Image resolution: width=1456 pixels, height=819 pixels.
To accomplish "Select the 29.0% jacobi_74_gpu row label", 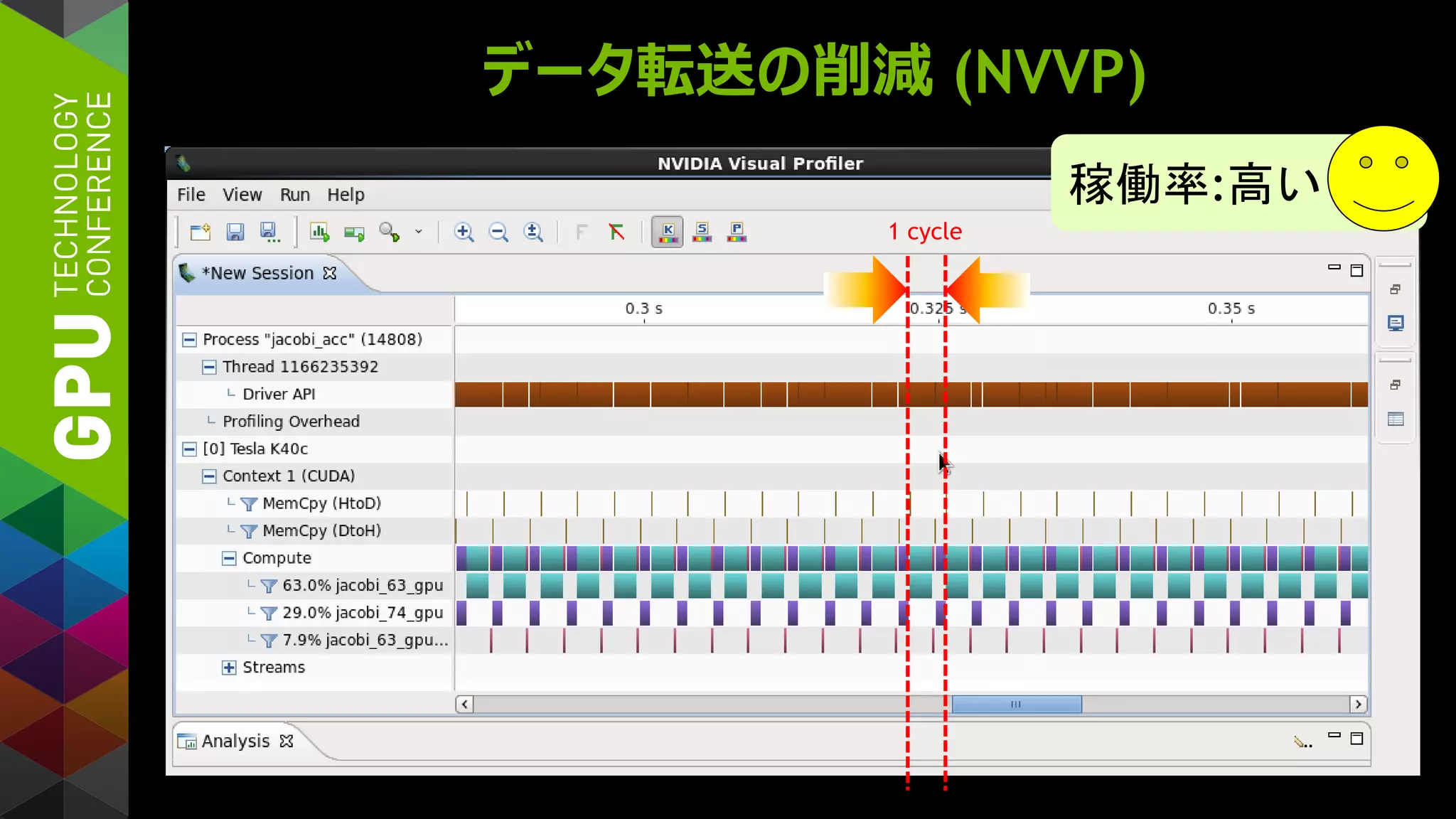I will [x=363, y=613].
